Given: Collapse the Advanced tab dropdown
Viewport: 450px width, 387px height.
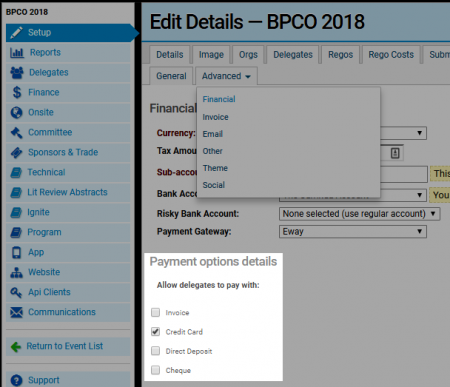Looking at the screenshot, I should pos(226,76).
